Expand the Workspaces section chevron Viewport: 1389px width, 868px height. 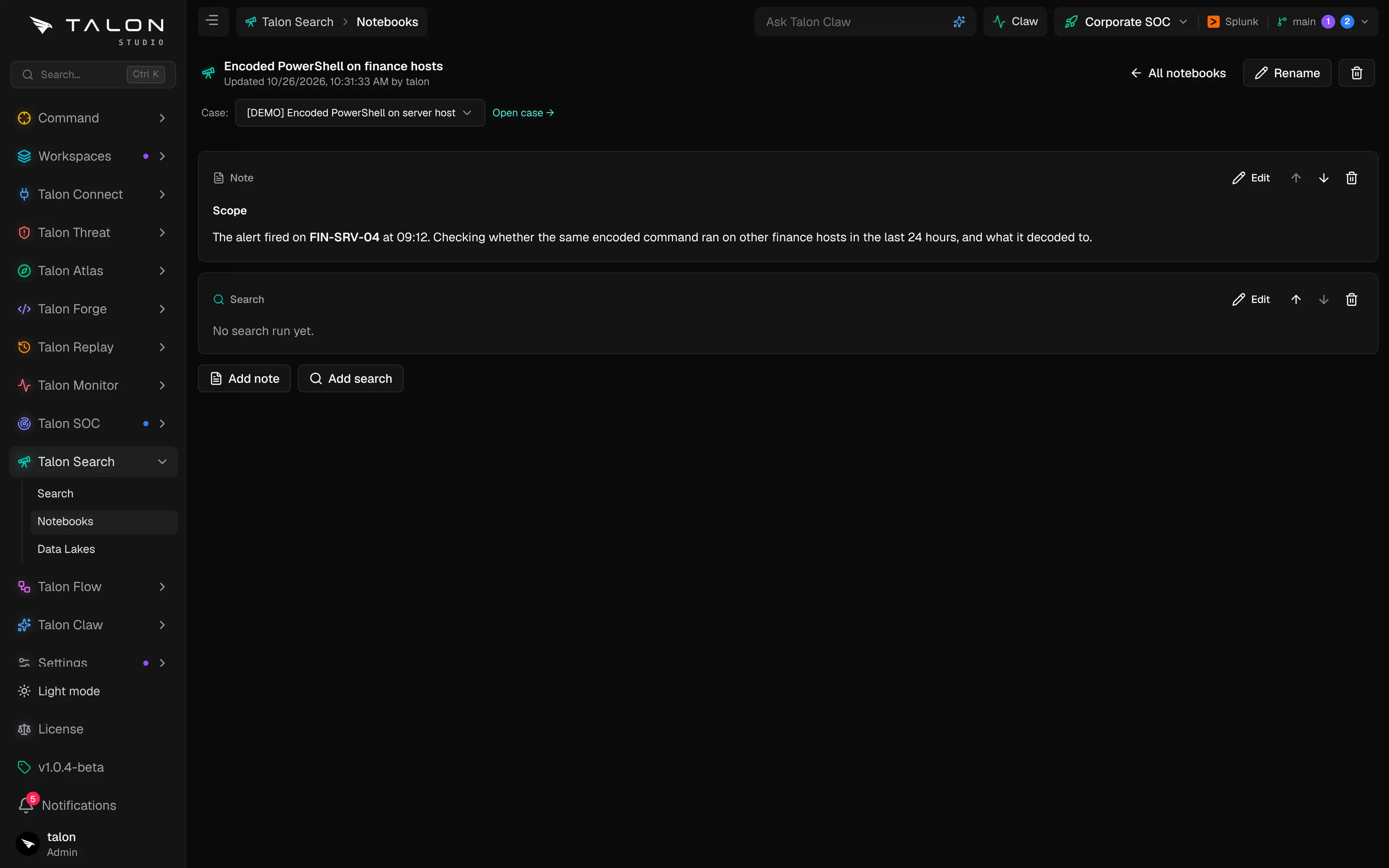point(162,156)
